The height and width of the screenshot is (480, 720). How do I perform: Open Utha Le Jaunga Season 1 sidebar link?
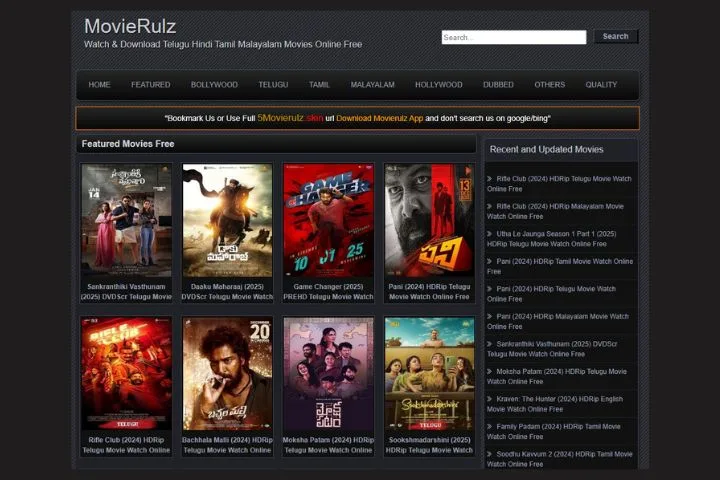[x=551, y=239]
